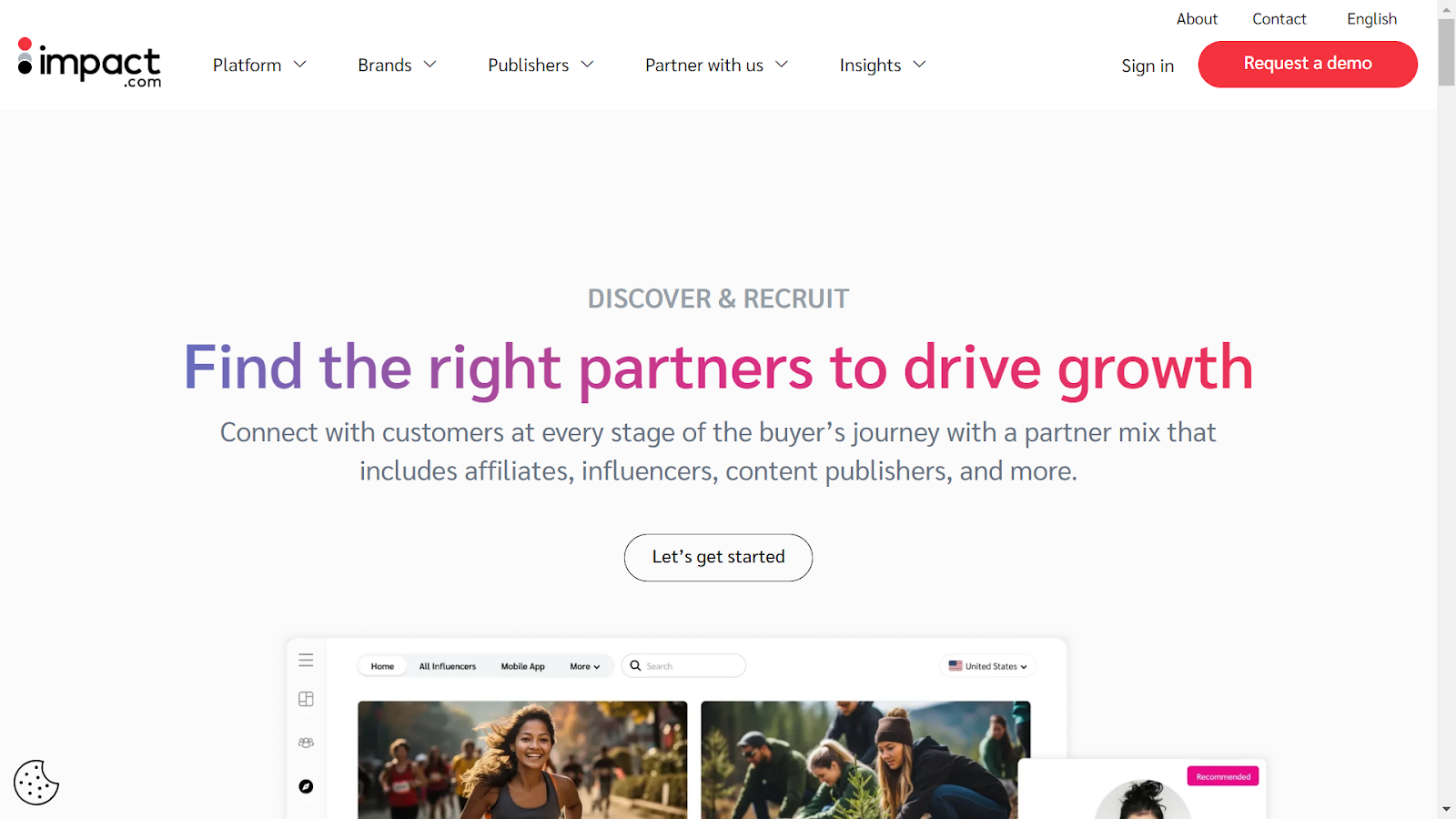This screenshot has width=1456, height=819.
Task: Click the people group icon in mockup sidebar
Action: pos(306,743)
